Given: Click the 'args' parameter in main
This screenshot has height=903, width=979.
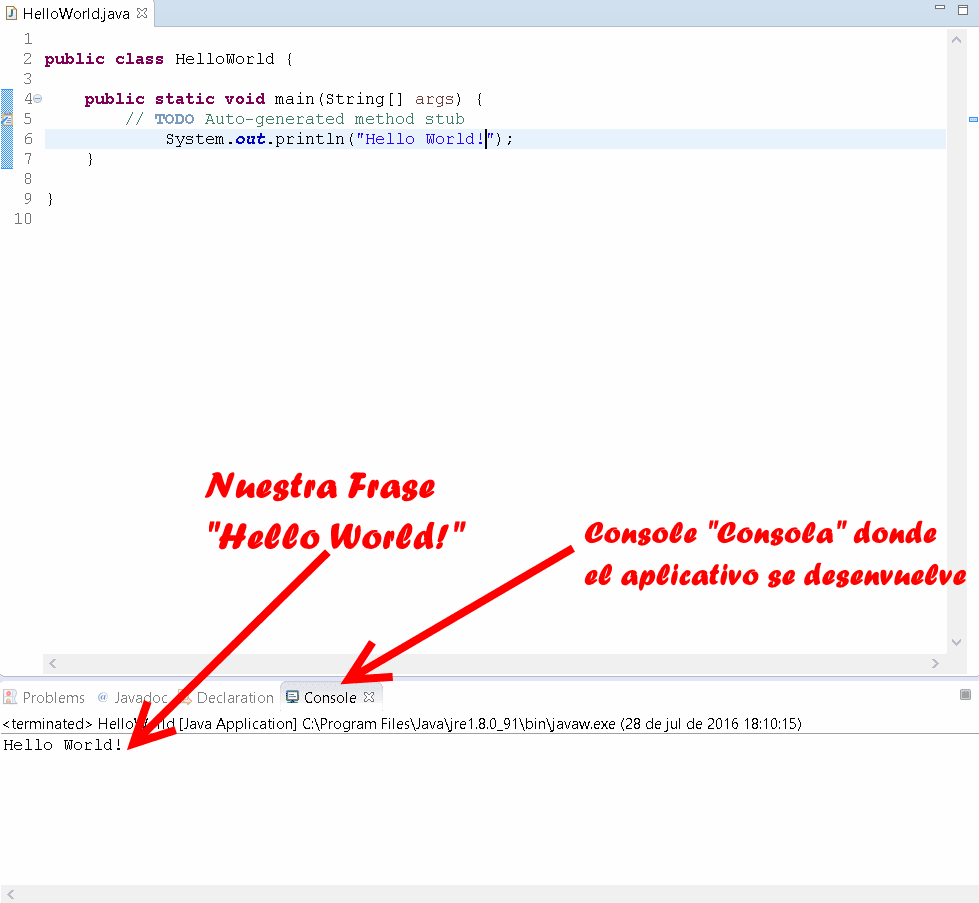Looking at the screenshot, I should pyautogui.click(x=435, y=99).
